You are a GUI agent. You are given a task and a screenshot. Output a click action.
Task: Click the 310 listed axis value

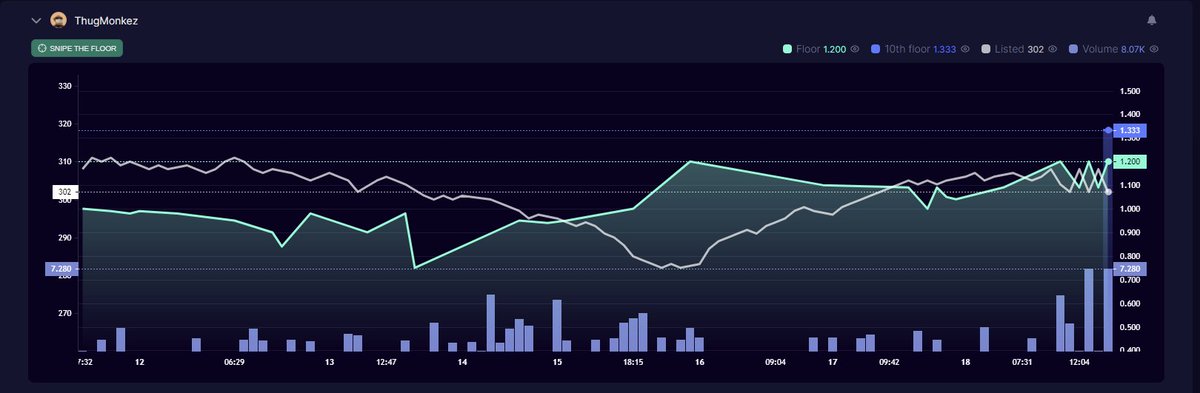[x=65, y=162]
